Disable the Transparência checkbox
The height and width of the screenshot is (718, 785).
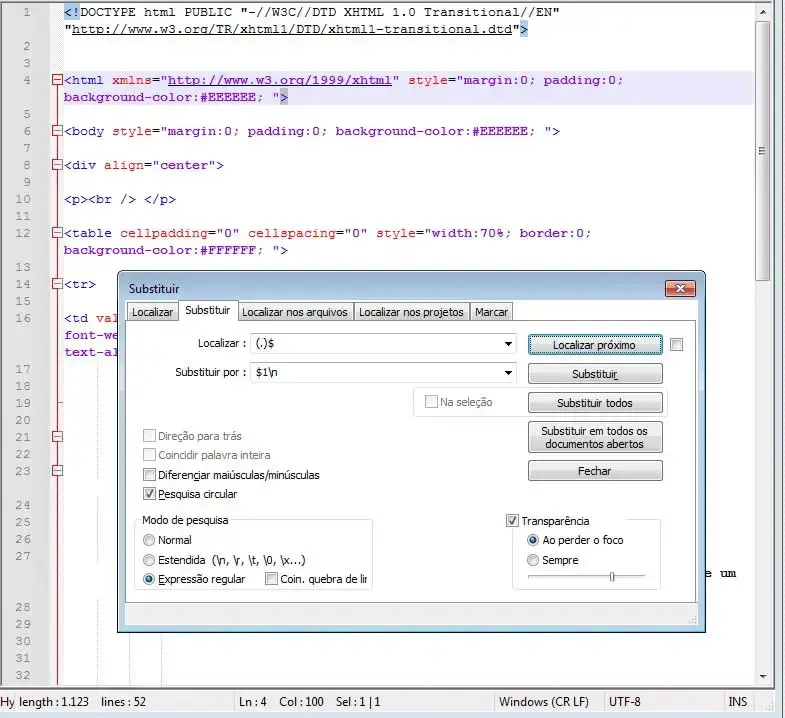click(x=513, y=521)
